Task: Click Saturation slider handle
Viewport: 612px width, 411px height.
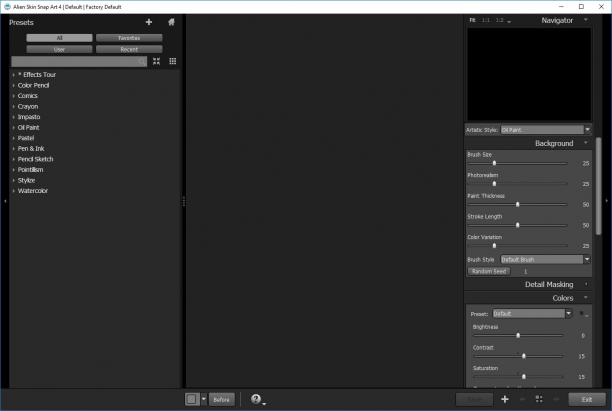Action: point(524,377)
